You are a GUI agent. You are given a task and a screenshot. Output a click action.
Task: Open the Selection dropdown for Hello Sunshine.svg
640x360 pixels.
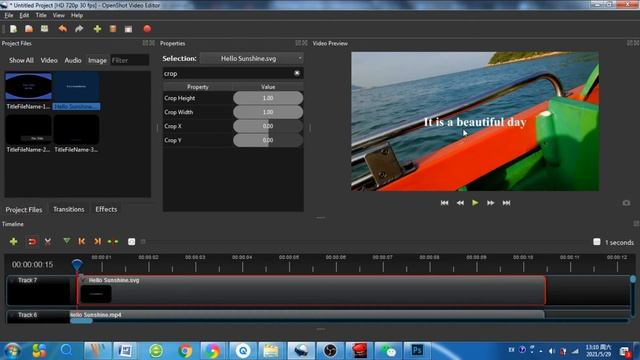(x=252, y=59)
